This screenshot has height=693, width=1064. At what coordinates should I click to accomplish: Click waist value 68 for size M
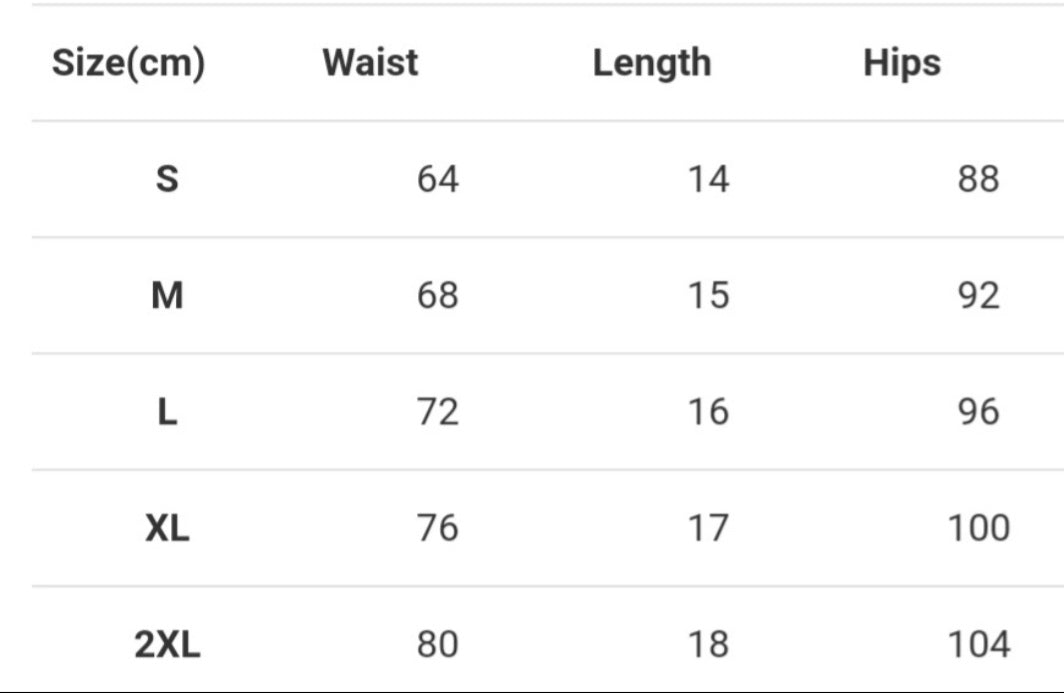click(x=438, y=296)
